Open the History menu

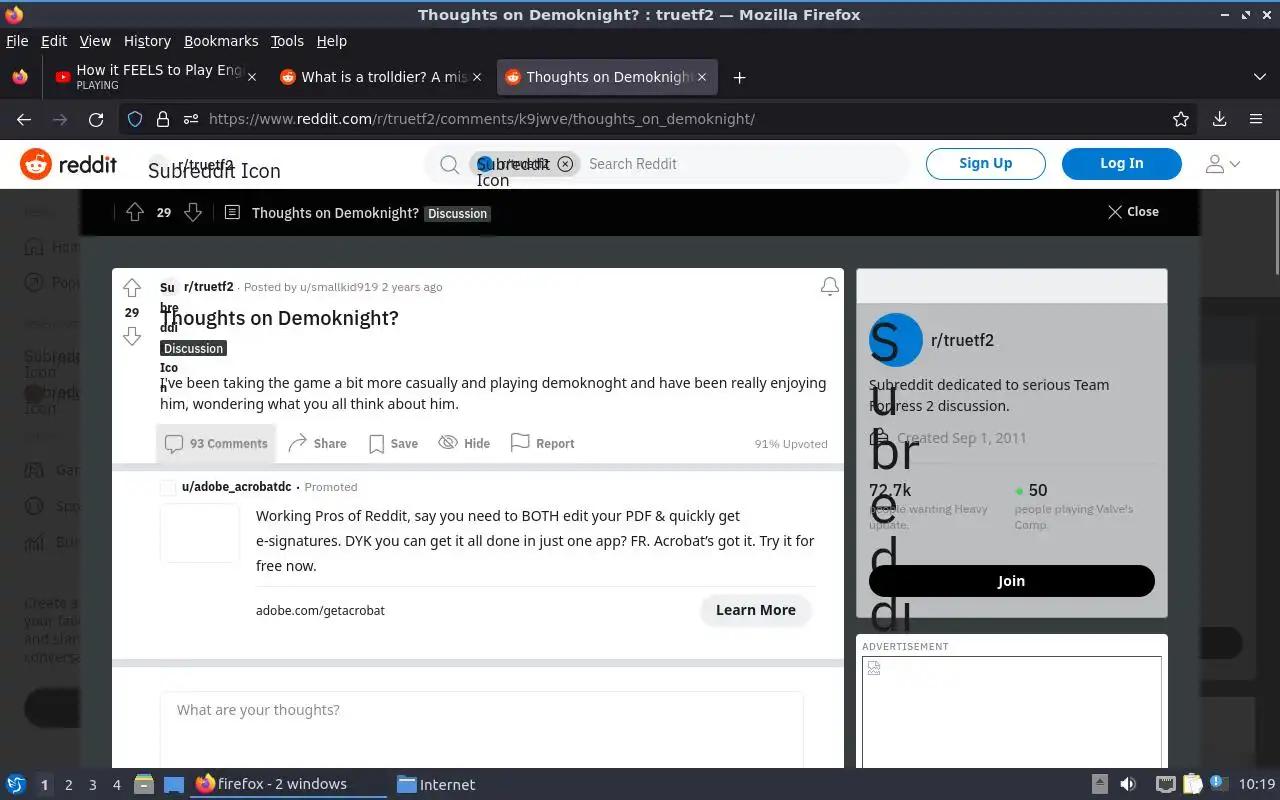[147, 41]
